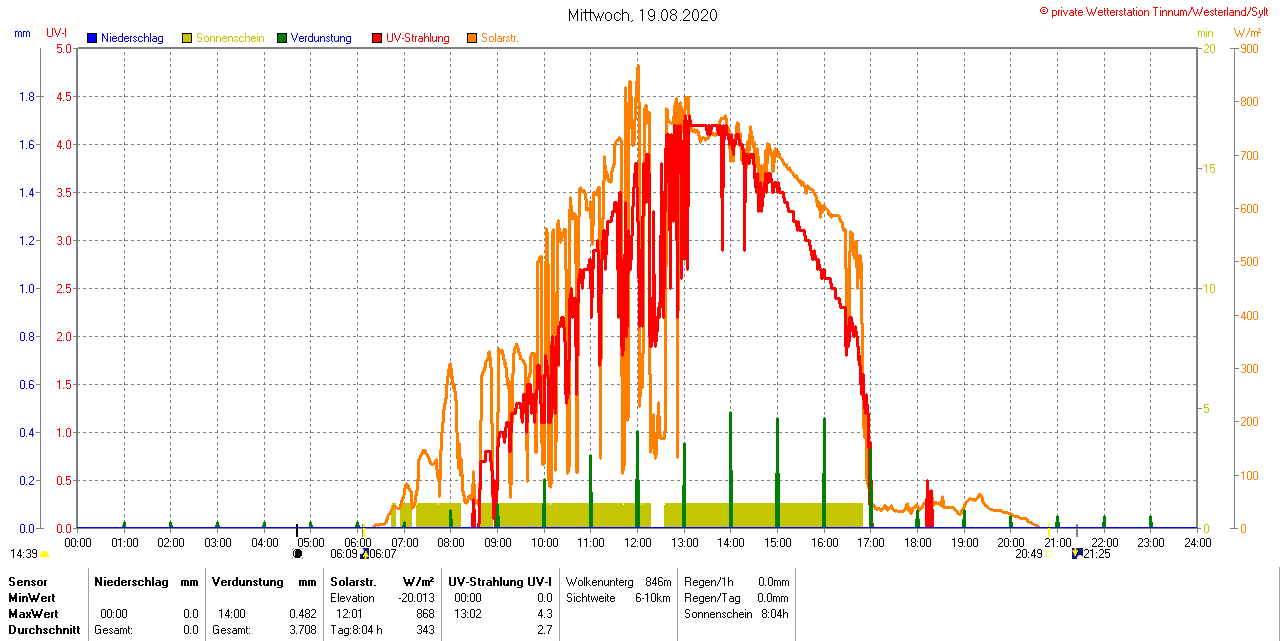Click the 12:00 label on the time axis
1280x641 pixels.
click(x=637, y=542)
